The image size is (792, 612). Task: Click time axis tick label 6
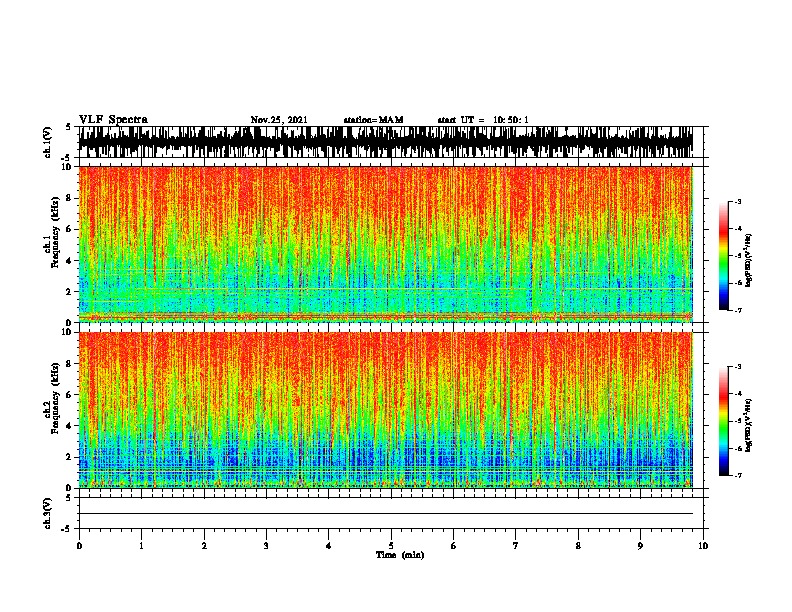[x=454, y=546]
